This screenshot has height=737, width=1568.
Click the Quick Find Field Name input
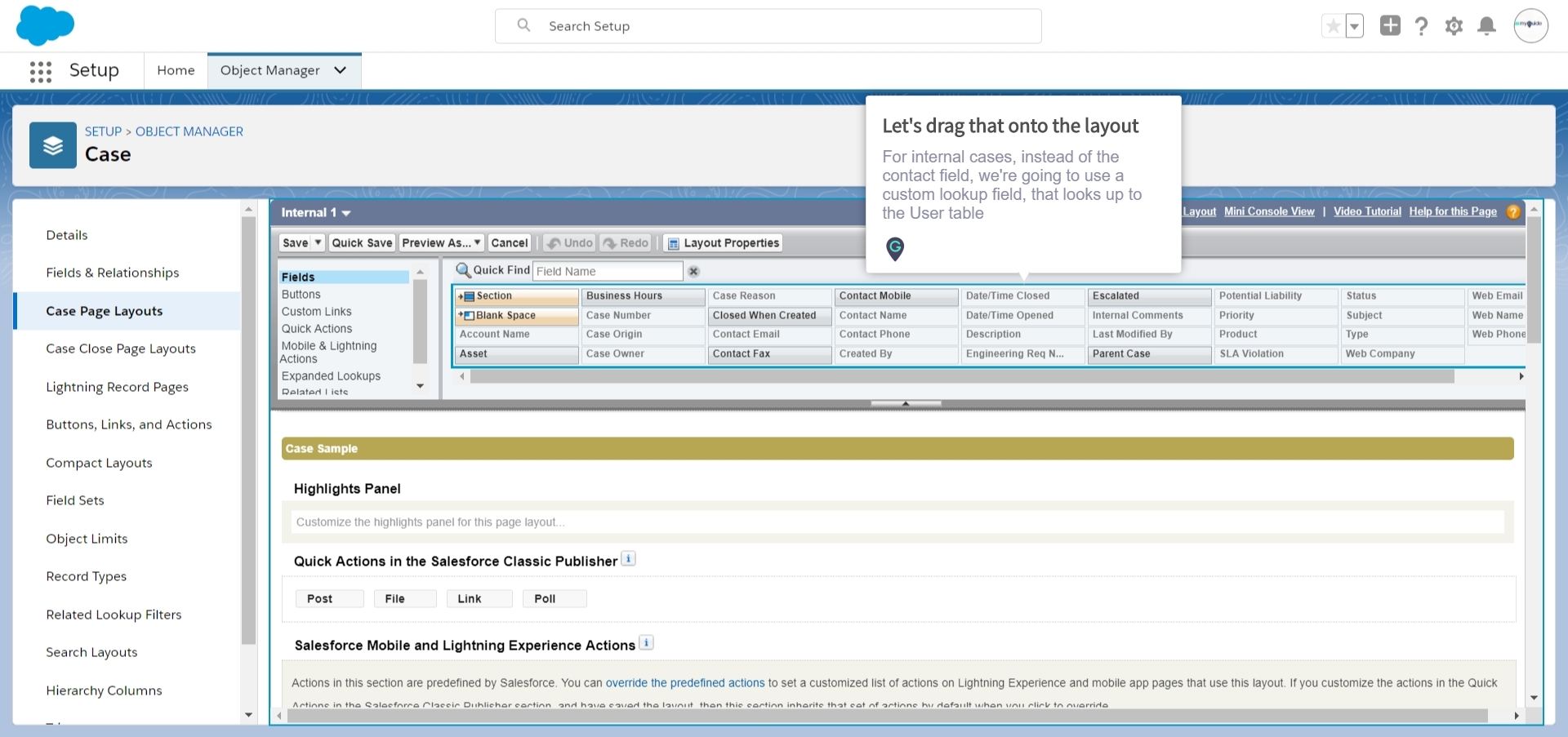tap(608, 271)
